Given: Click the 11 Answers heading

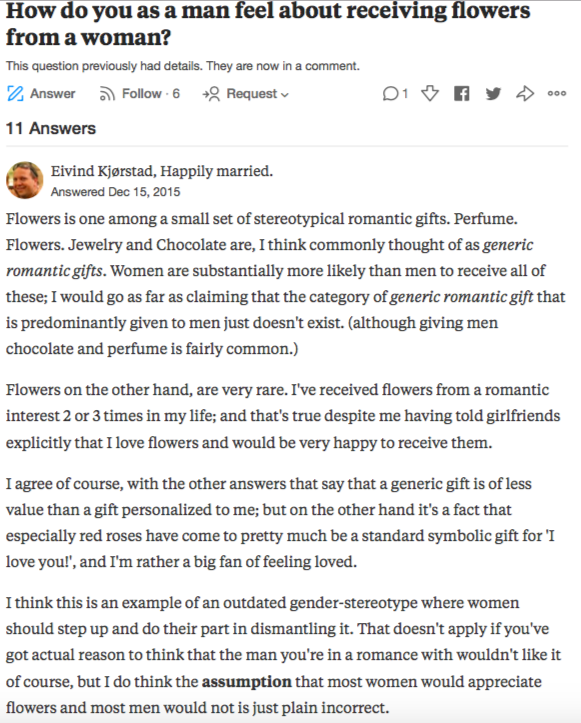Looking at the screenshot, I should point(51,128).
